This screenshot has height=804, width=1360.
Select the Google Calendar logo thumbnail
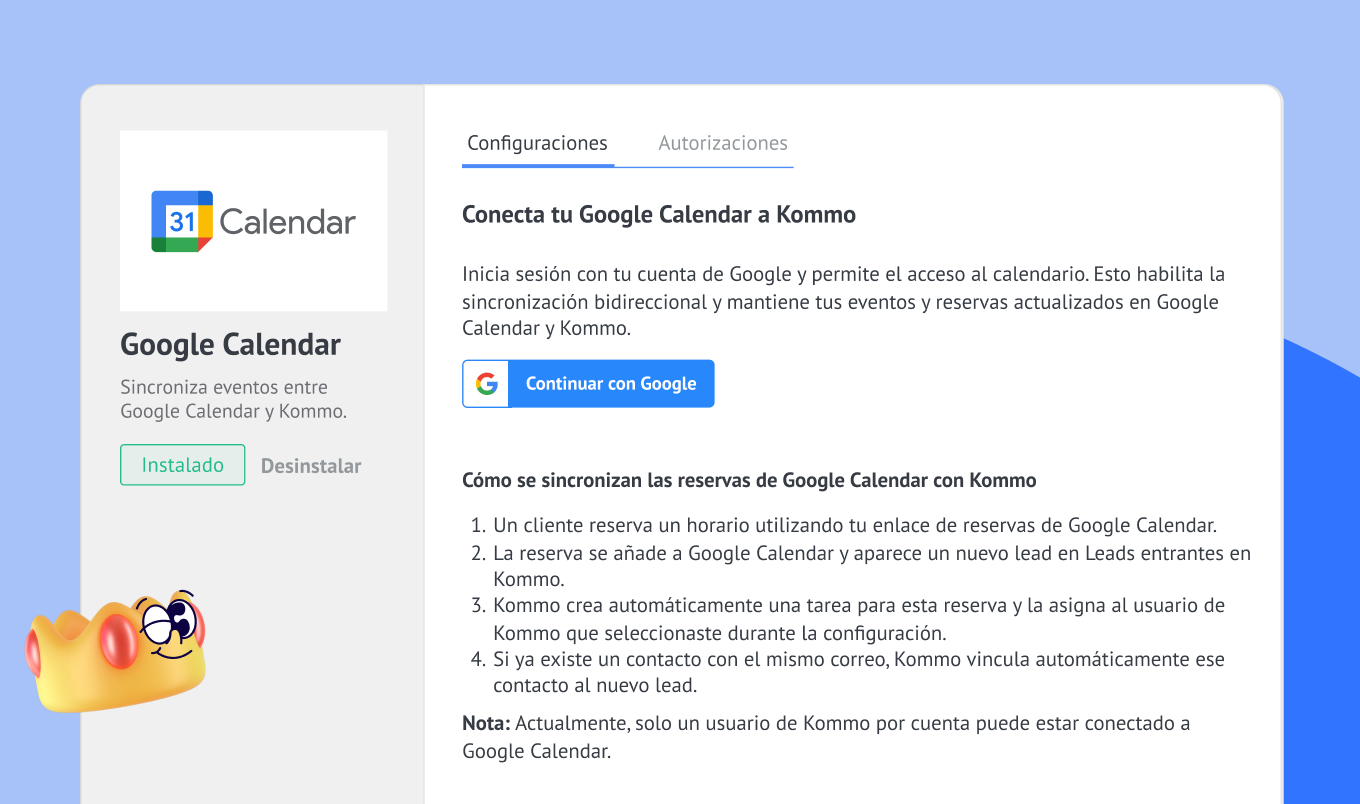[253, 221]
